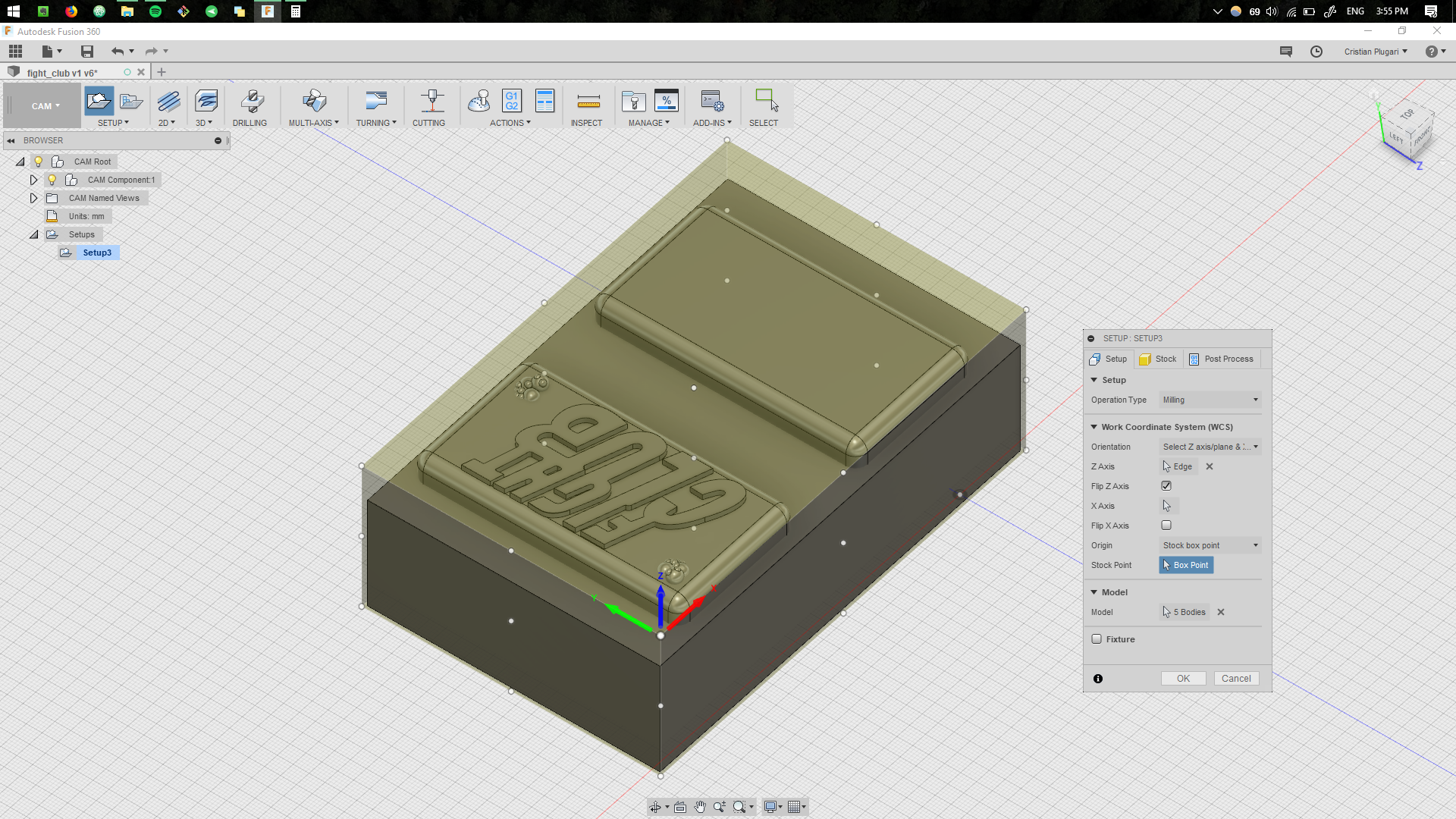This screenshot has height=819, width=1456.
Task: Switch to the Post Process tab
Action: (1221, 359)
